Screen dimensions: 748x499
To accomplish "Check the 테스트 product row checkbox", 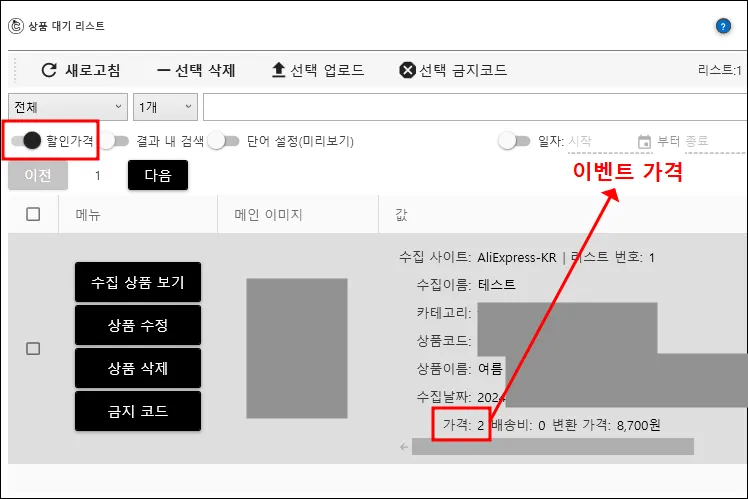I will [x=33, y=349].
